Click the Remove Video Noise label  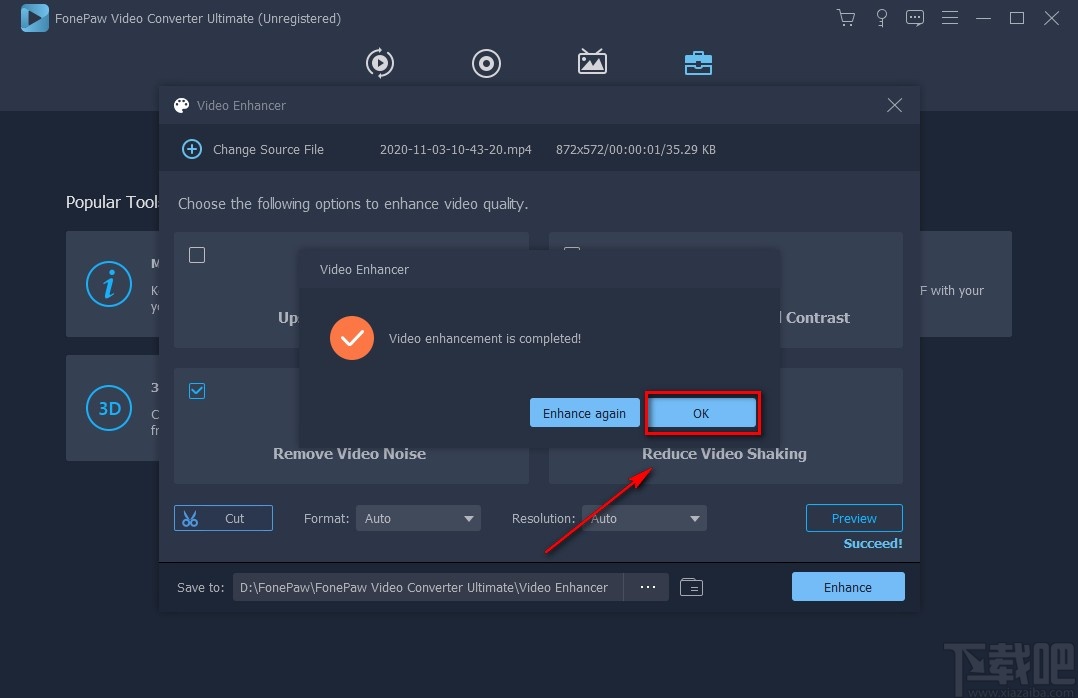tap(349, 454)
